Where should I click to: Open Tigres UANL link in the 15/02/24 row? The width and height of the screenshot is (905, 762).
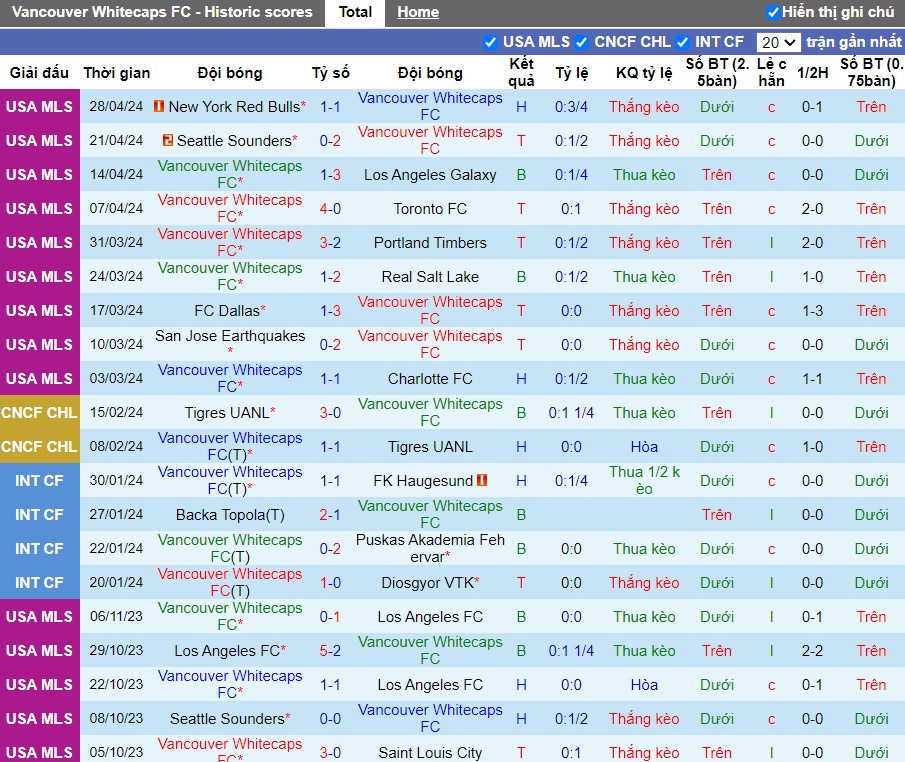(x=227, y=413)
